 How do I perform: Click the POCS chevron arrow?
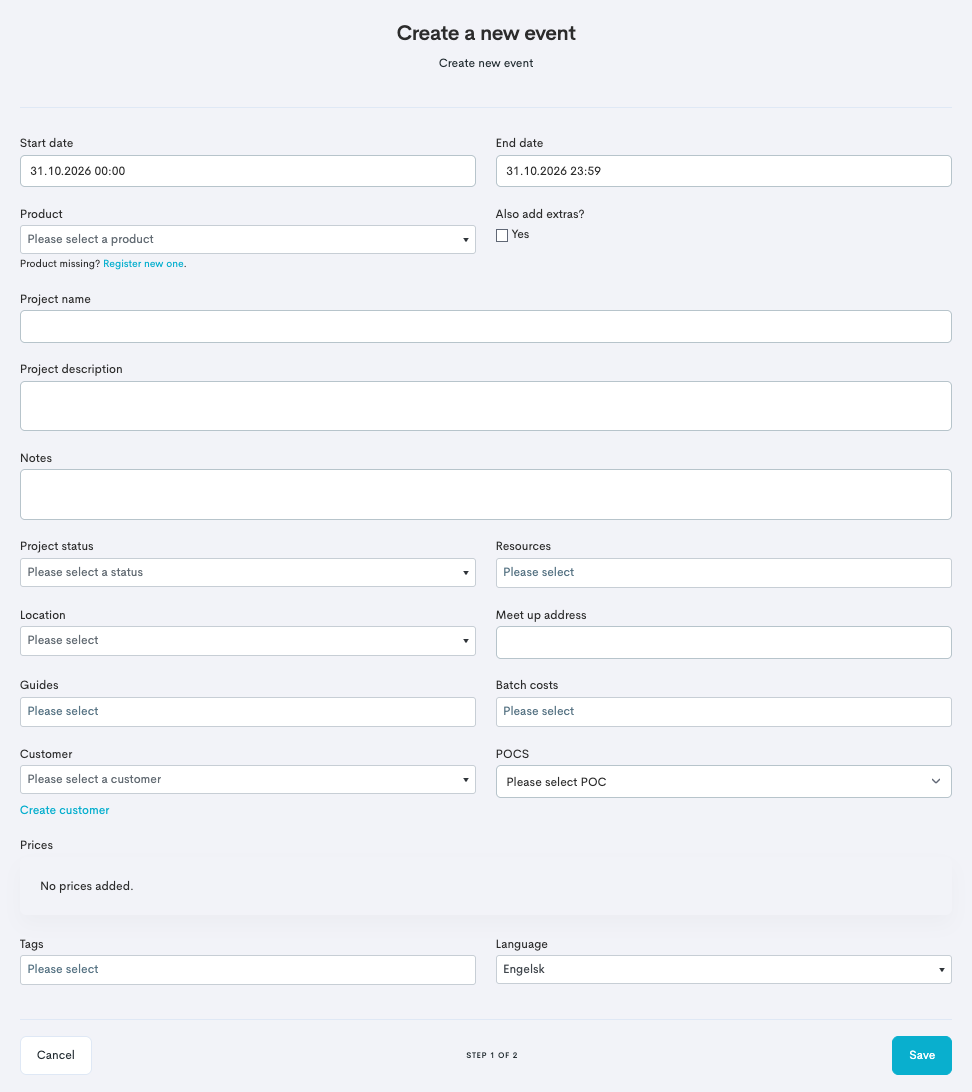(x=936, y=781)
